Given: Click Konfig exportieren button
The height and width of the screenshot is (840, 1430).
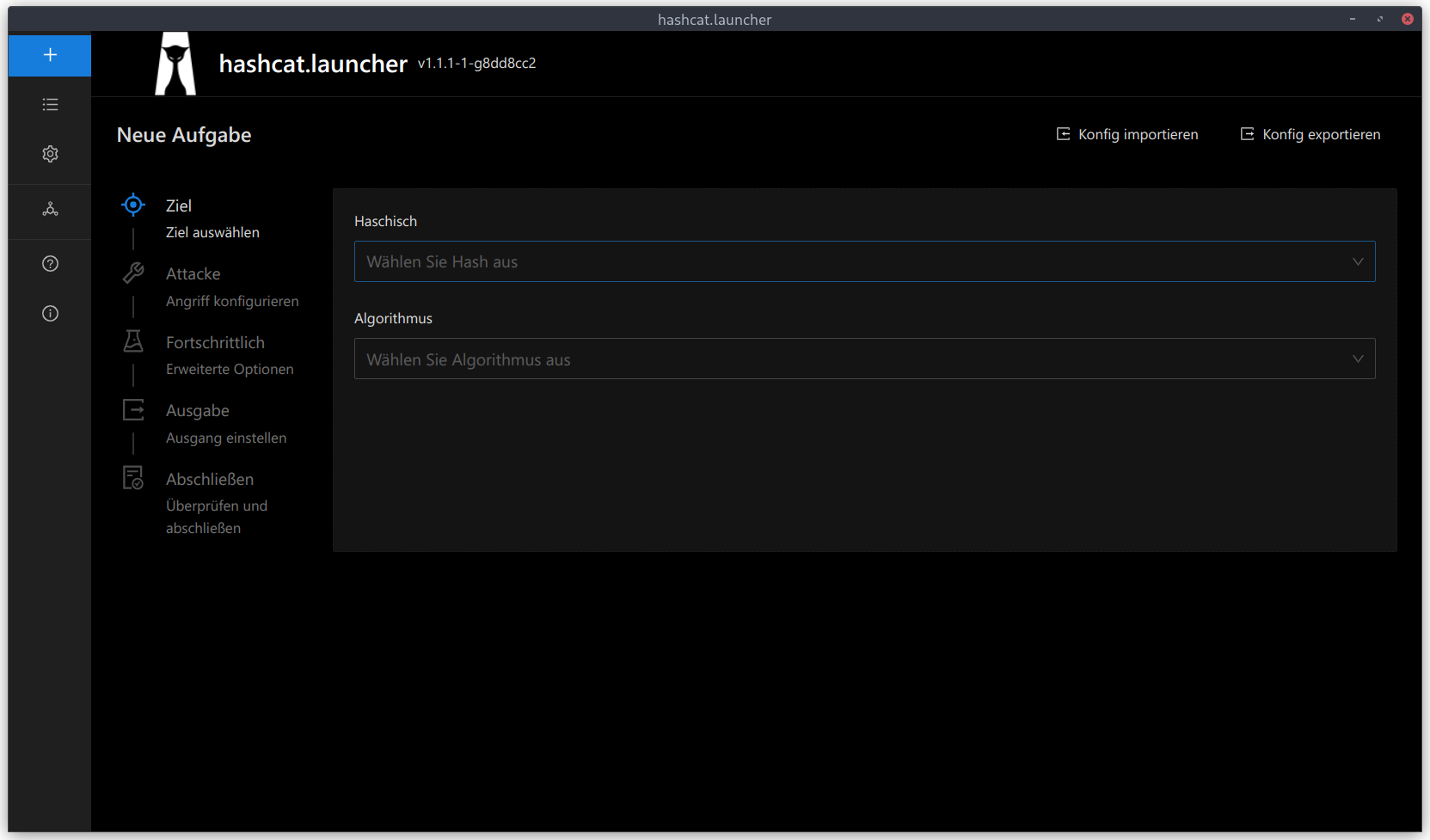Looking at the screenshot, I should tap(1310, 134).
